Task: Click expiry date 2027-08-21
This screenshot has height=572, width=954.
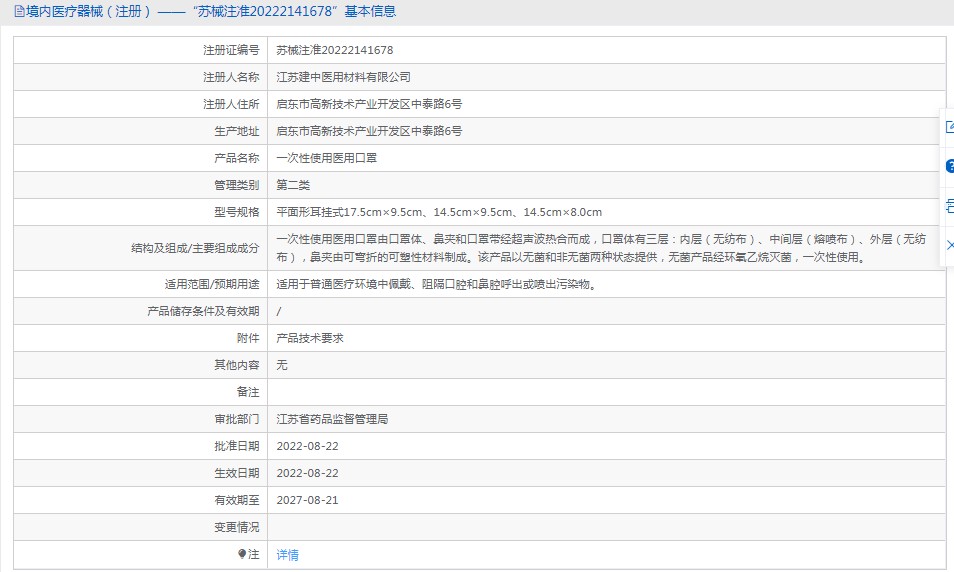Action: pyautogui.click(x=307, y=500)
